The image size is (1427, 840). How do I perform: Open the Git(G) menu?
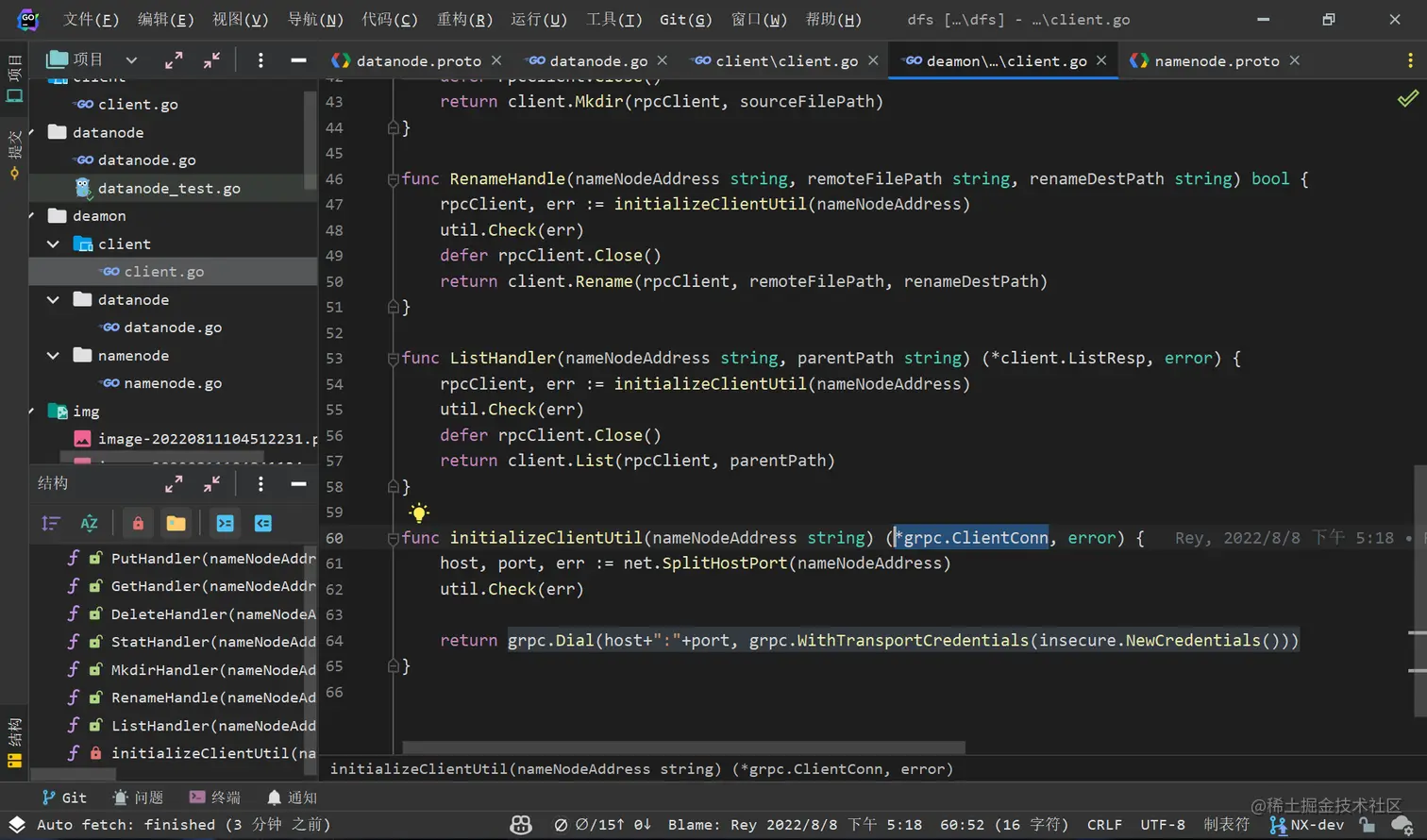click(x=685, y=19)
